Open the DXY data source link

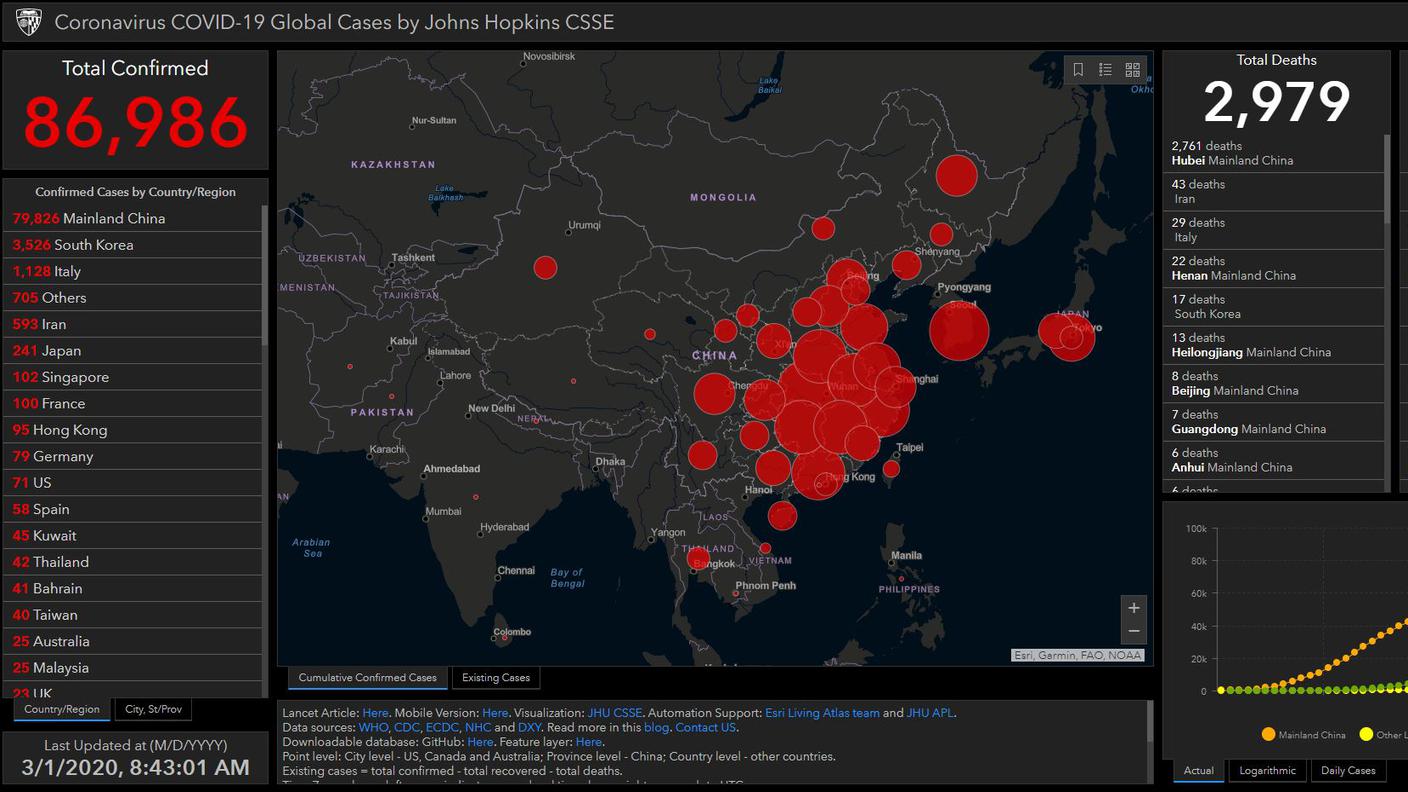pos(531,727)
